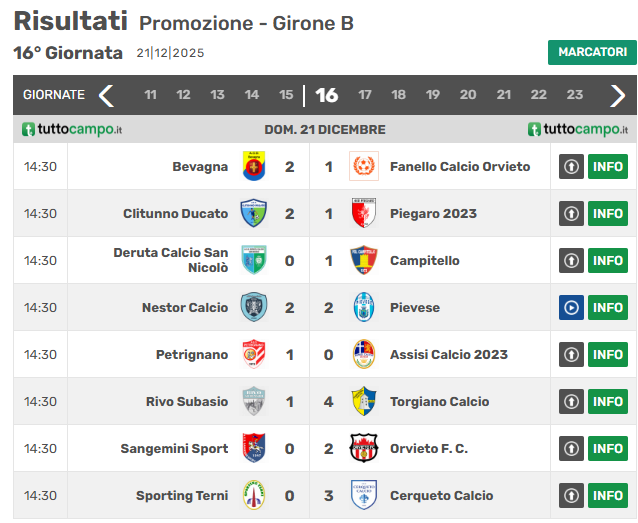The height and width of the screenshot is (523, 638).
Task: Go to next giornate with right arrow
Action: 617,95
